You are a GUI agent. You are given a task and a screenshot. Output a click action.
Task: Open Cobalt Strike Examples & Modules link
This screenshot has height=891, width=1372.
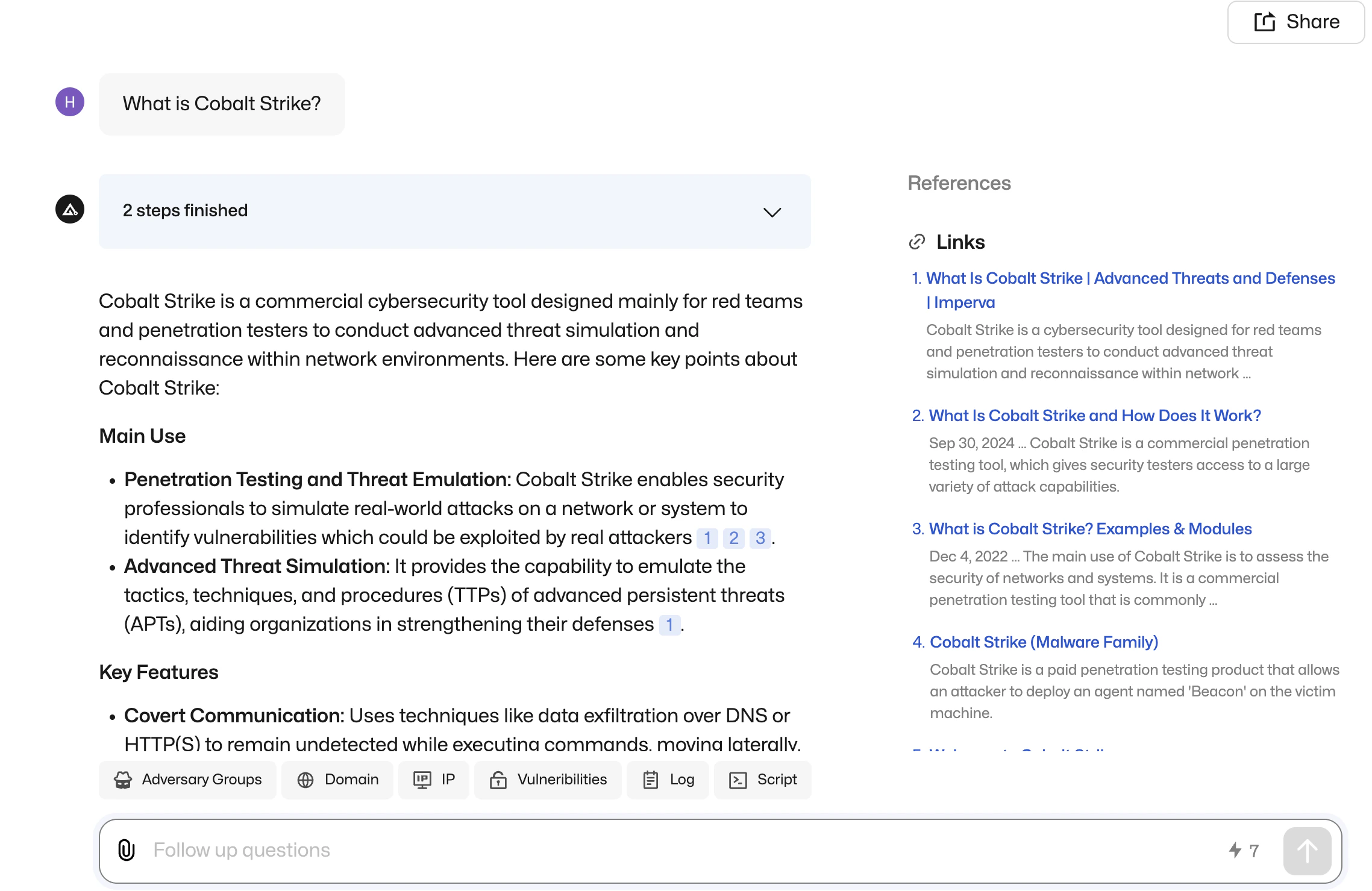[1090, 529]
